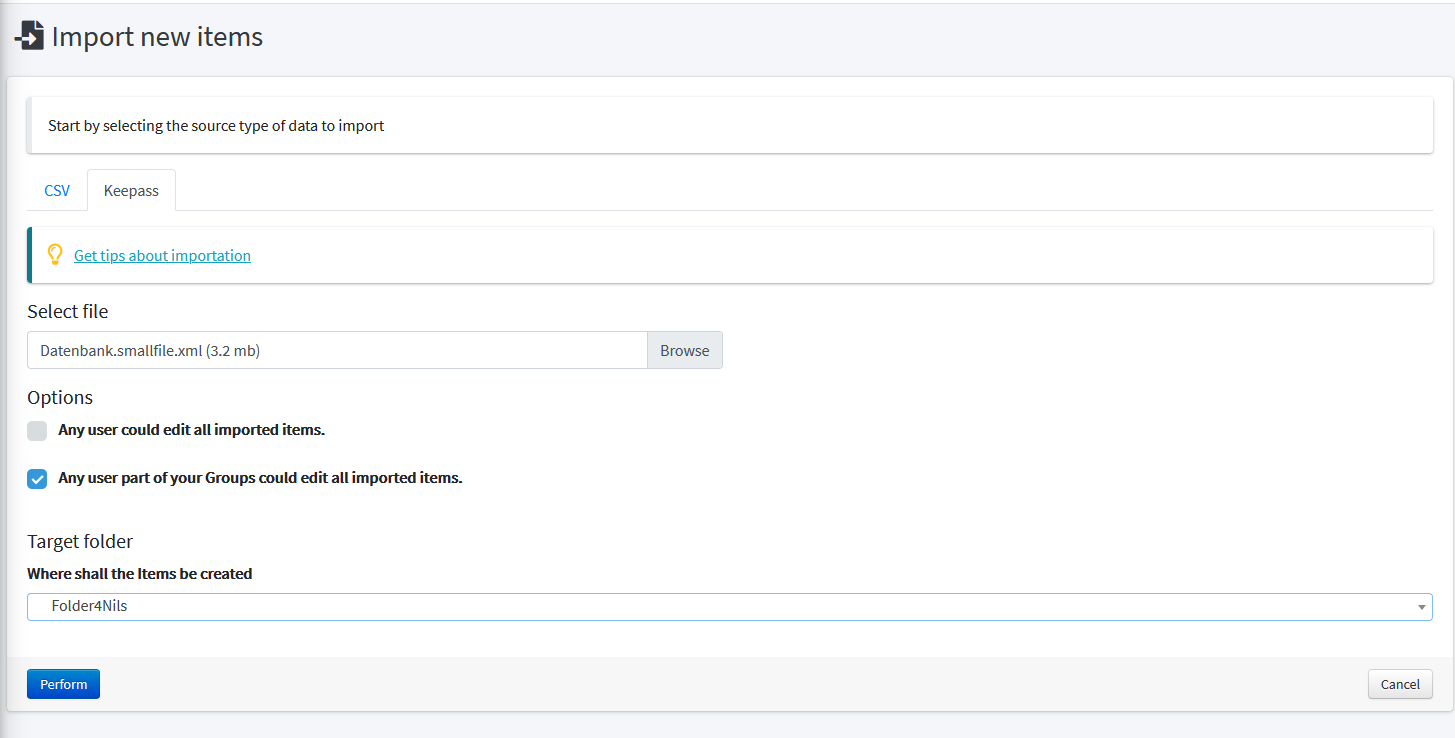Open 'Get tips about importation' link

(162, 255)
